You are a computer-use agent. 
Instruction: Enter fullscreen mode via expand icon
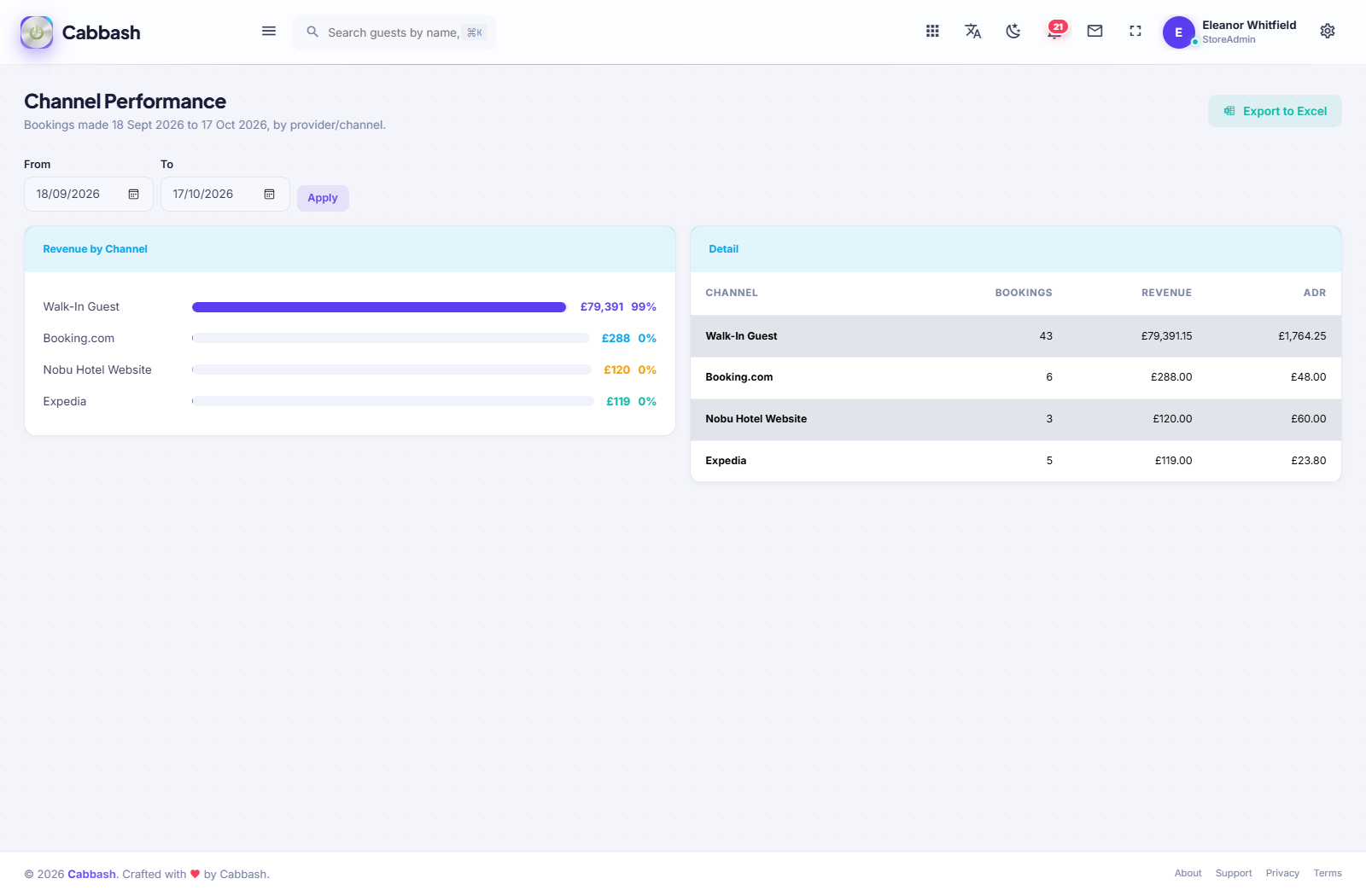1135,31
